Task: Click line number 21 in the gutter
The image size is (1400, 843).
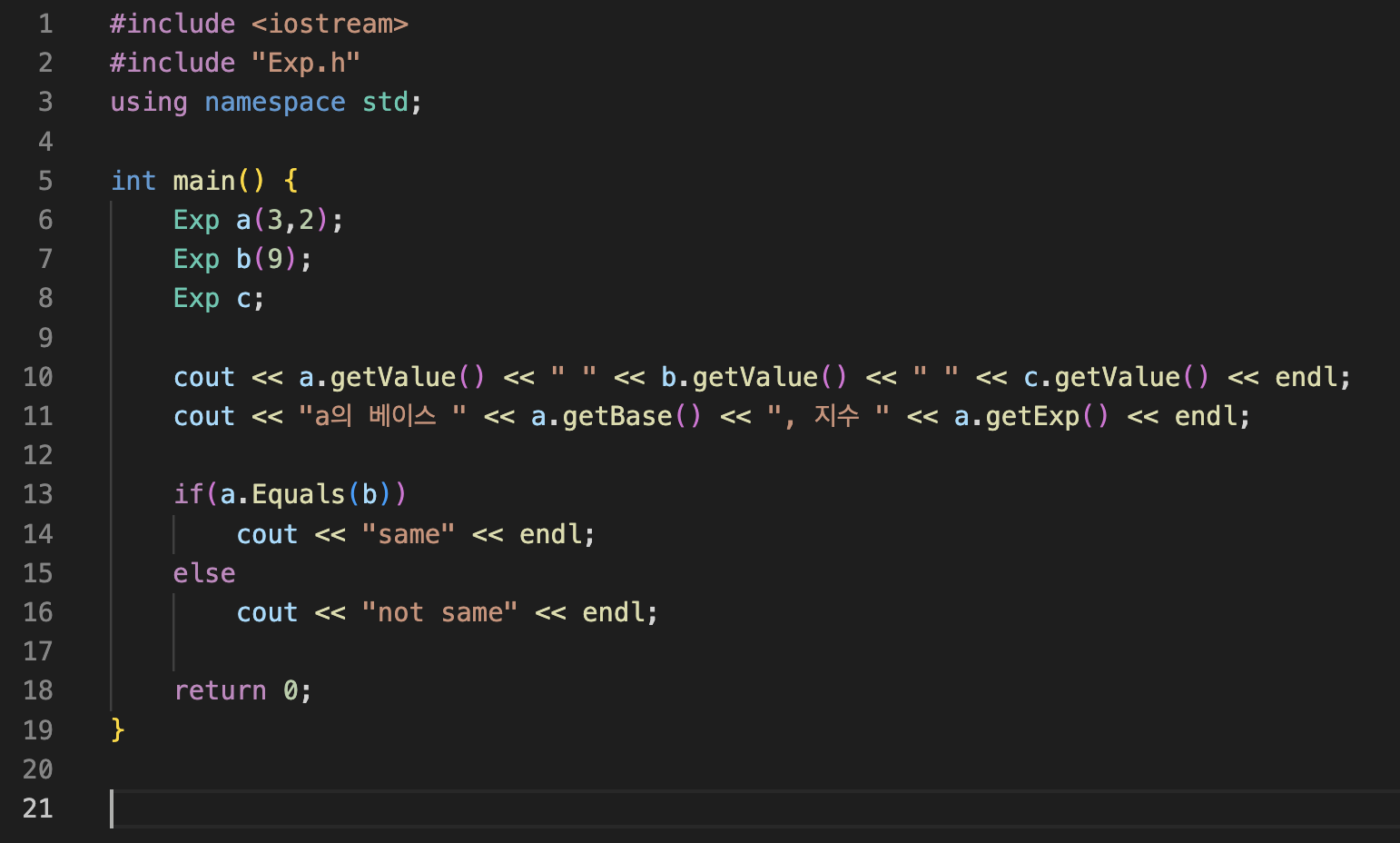Action: click(38, 808)
